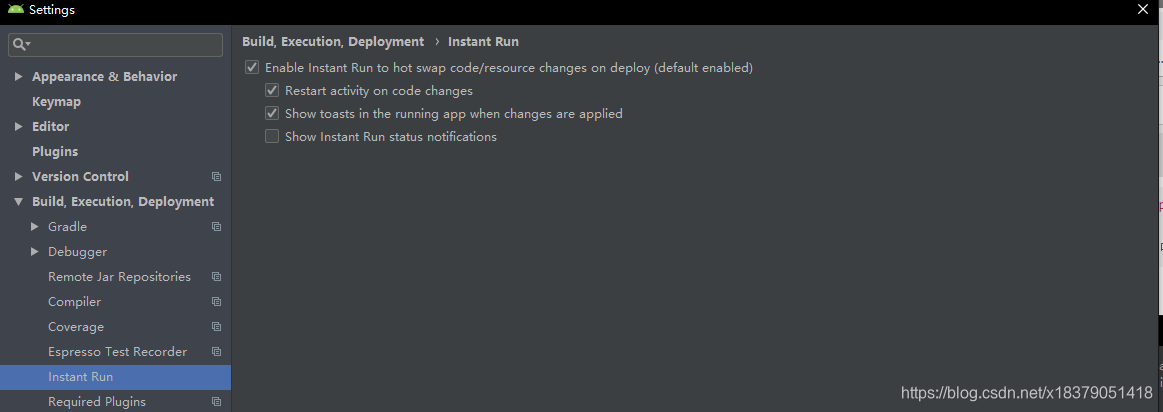Expand the Debugger tree node
This screenshot has width=1163, height=412.
35,252
